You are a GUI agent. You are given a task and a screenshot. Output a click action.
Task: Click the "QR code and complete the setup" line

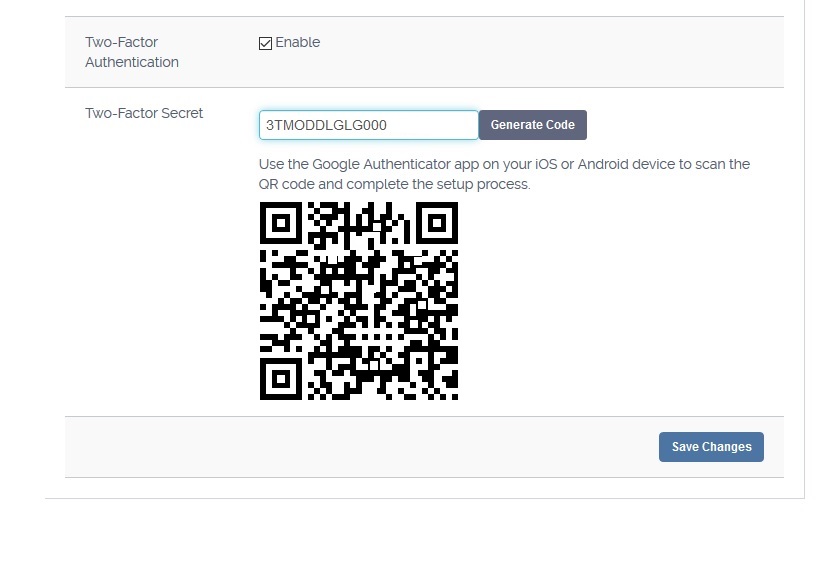pyautogui.click(x=395, y=184)
